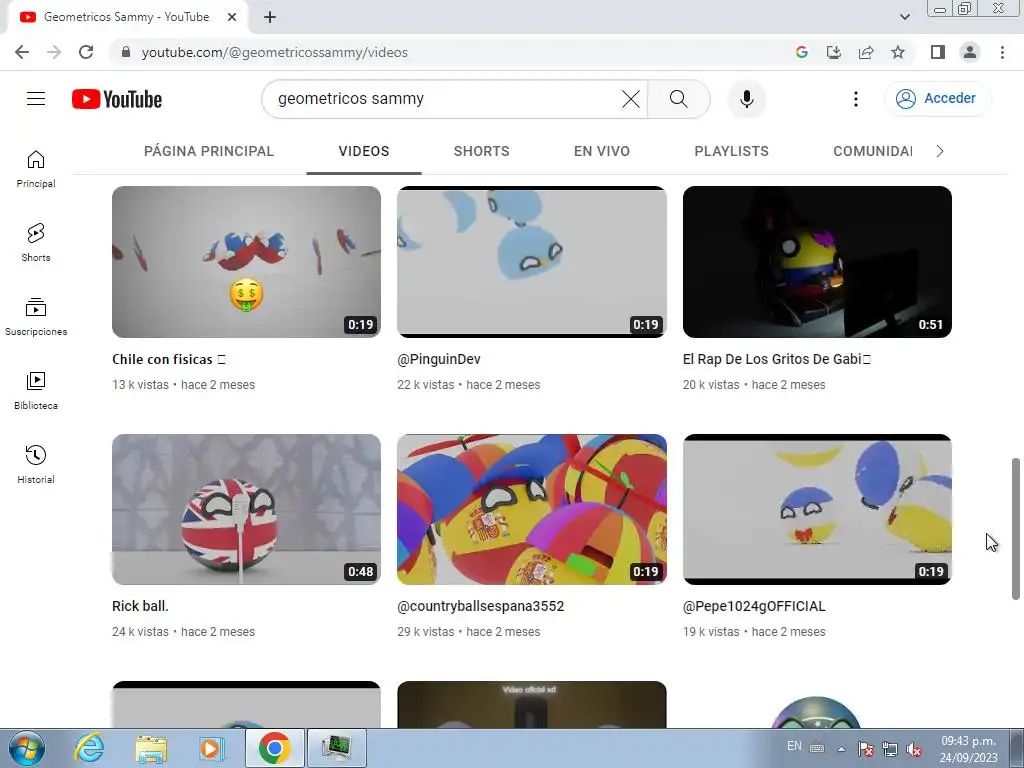Click the Chrome taskbar button

click(x=274, y=748)
